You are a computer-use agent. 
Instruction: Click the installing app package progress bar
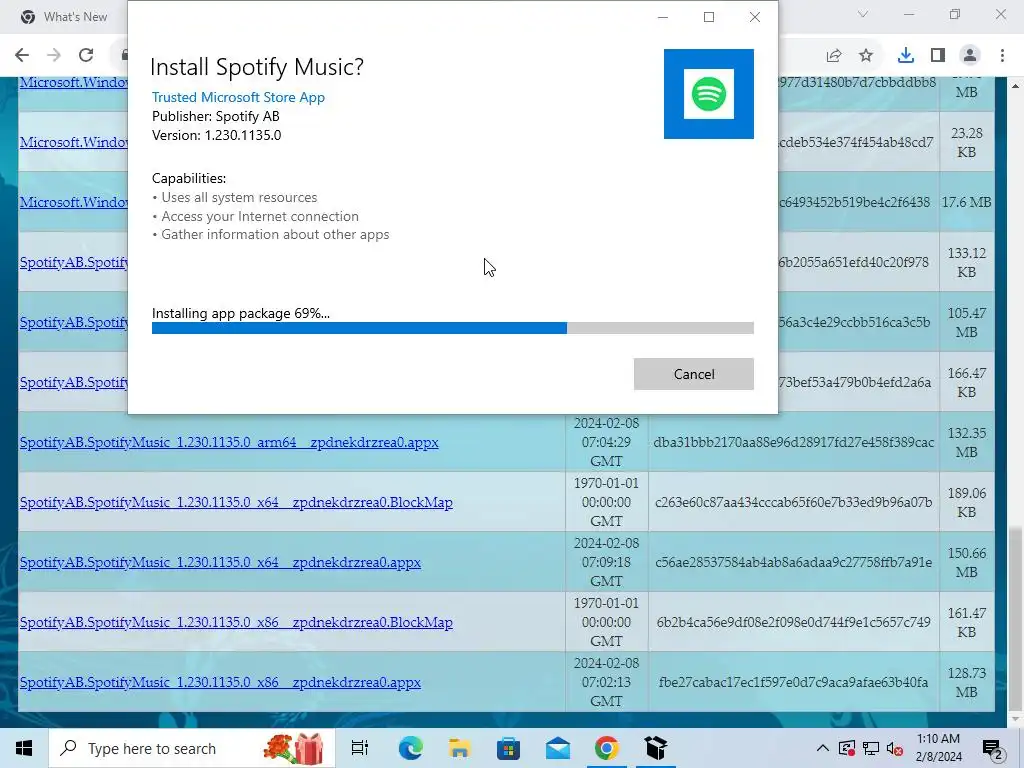coord(453,328)
